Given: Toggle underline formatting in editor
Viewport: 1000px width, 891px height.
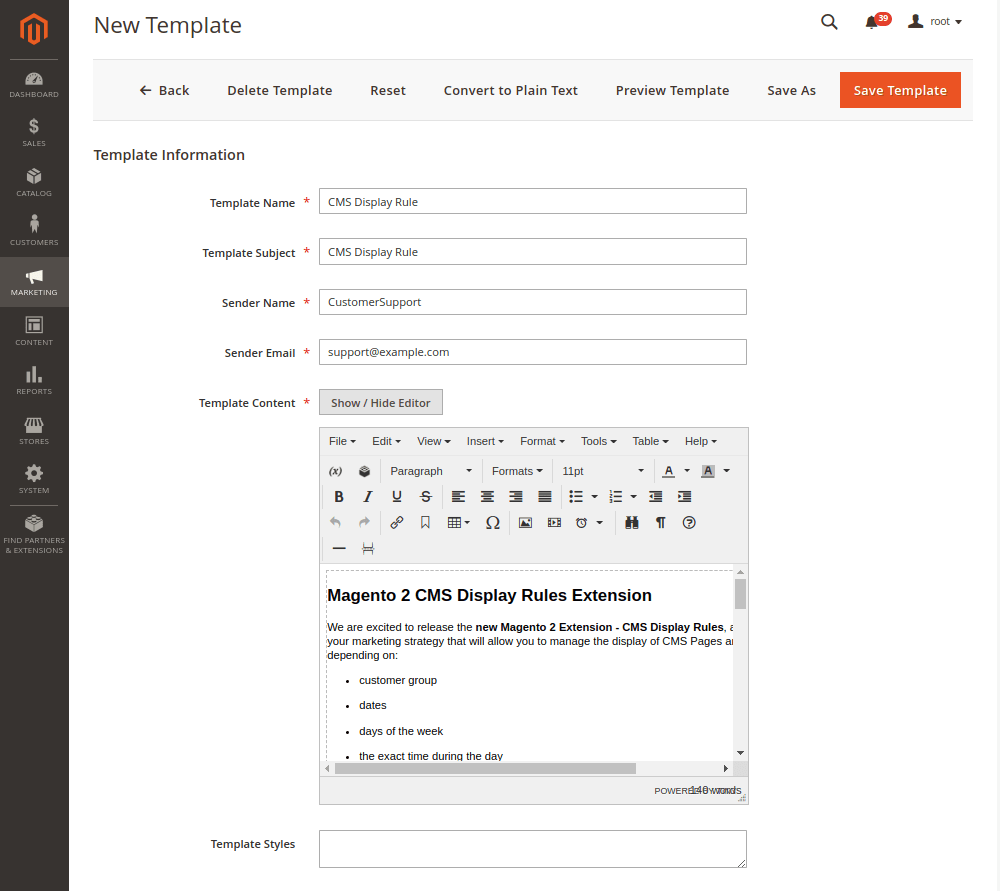Looking at the screenshot, I should (397, 497).
